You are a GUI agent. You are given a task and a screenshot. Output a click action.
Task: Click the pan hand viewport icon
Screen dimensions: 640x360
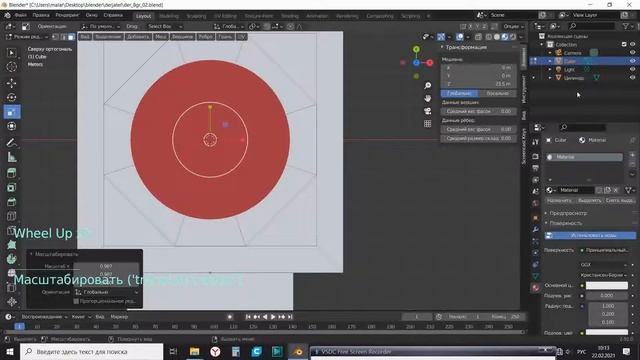427,98
